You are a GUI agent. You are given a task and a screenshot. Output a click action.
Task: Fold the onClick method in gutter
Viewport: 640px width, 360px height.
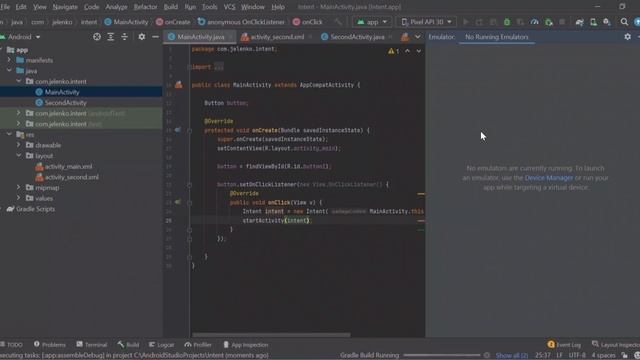pos(189,202)
